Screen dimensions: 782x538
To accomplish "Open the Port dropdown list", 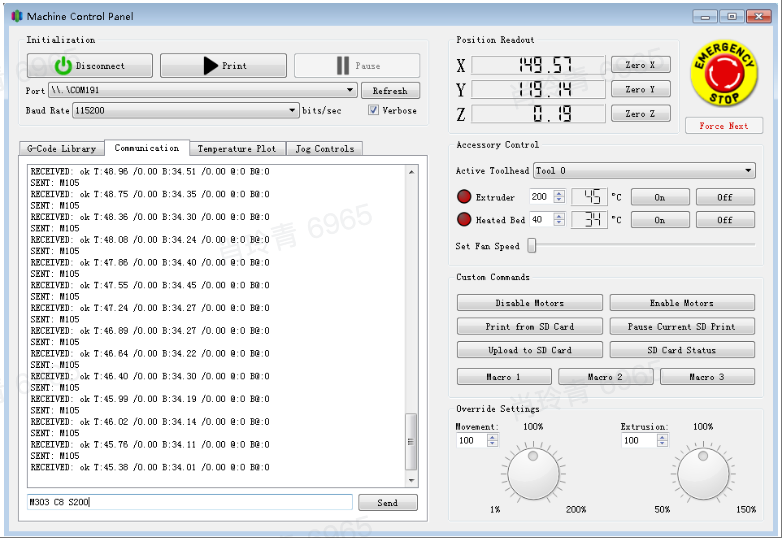I will point(350,90).
